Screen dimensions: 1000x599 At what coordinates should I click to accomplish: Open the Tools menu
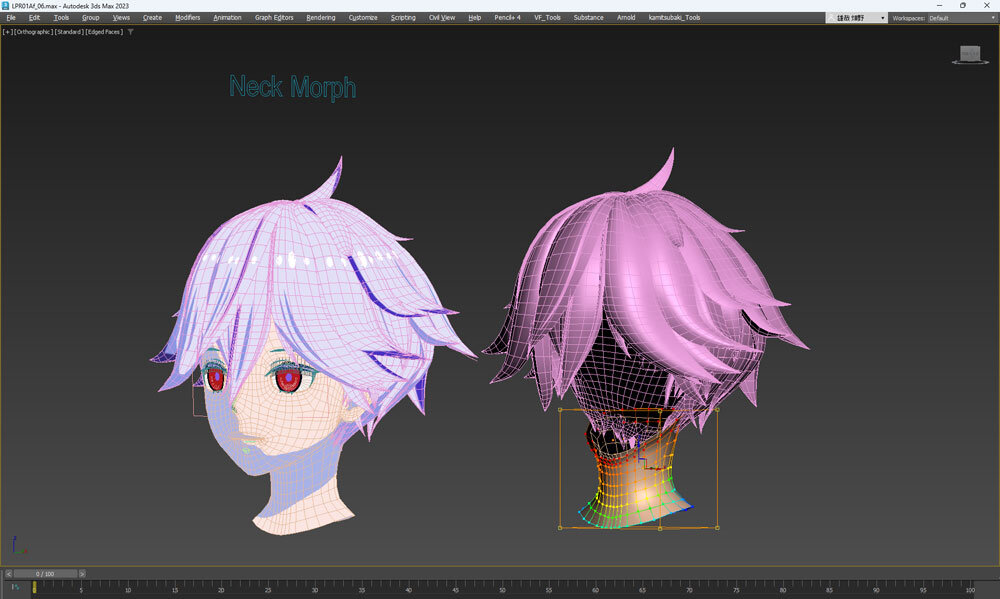[x=61, y=18]
